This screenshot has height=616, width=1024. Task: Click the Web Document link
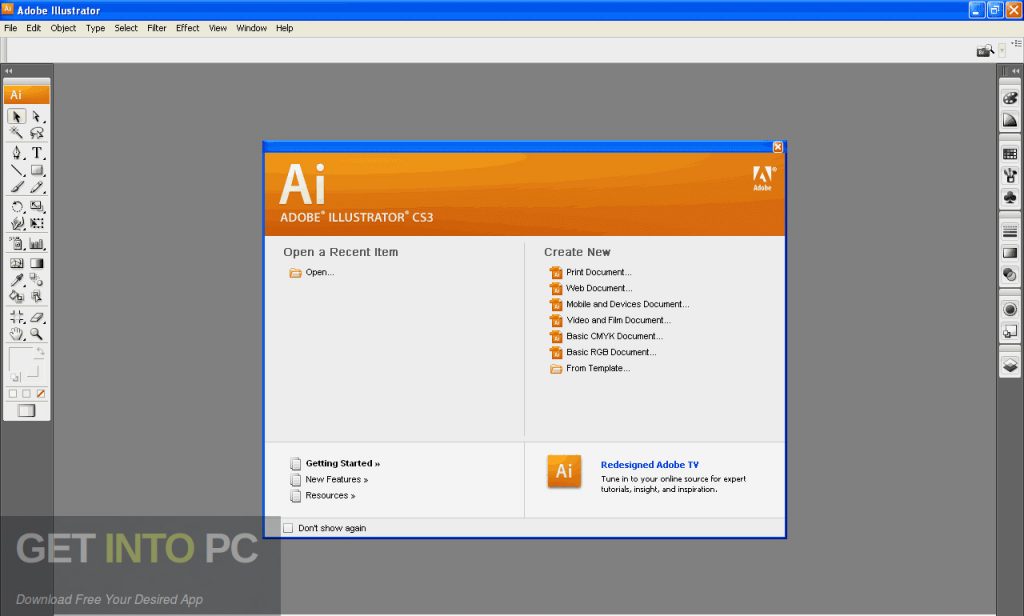[x=591, y=288]
